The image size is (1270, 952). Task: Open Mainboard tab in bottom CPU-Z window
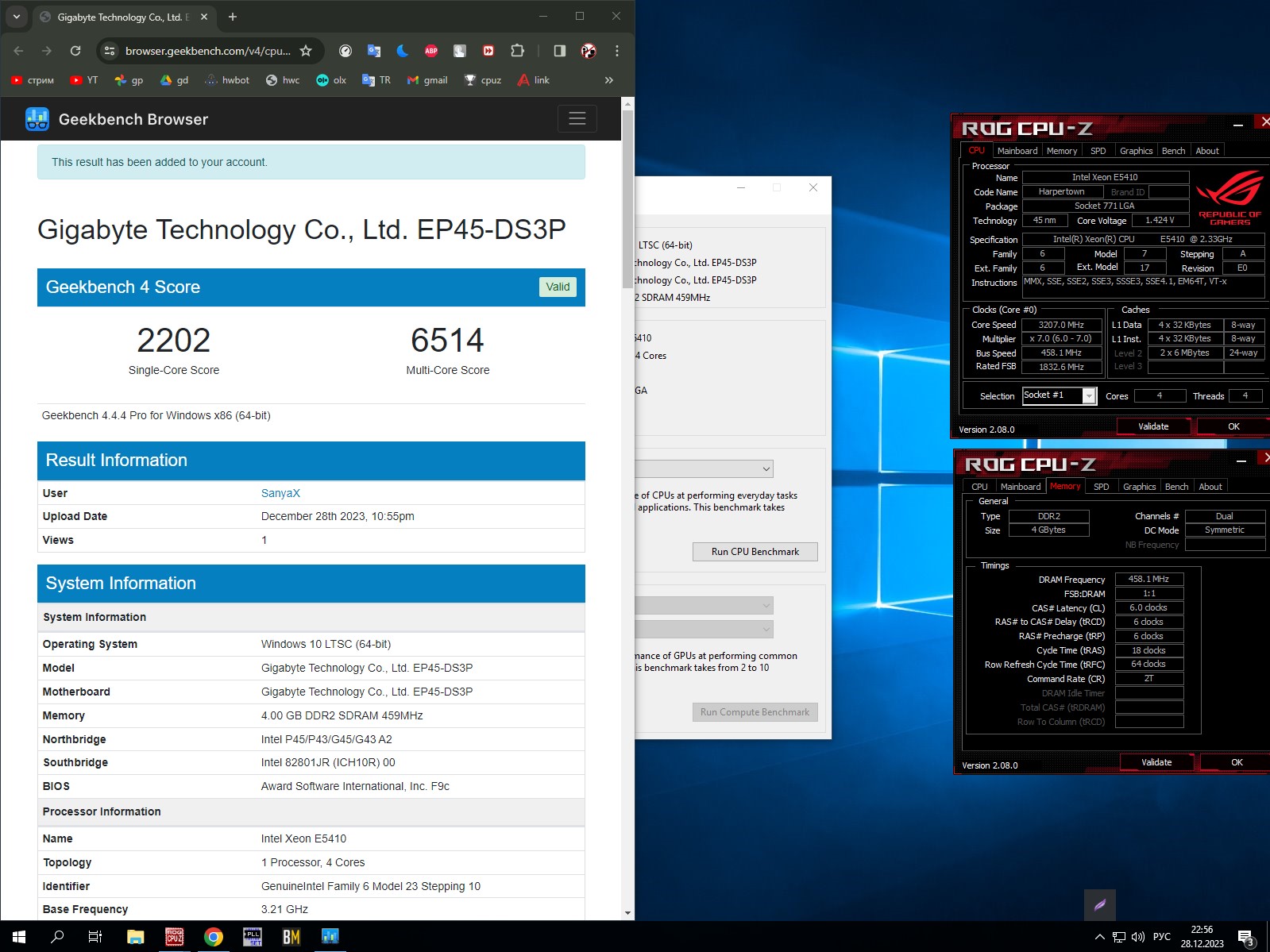pyautogui.click(x=1021, y=487)
